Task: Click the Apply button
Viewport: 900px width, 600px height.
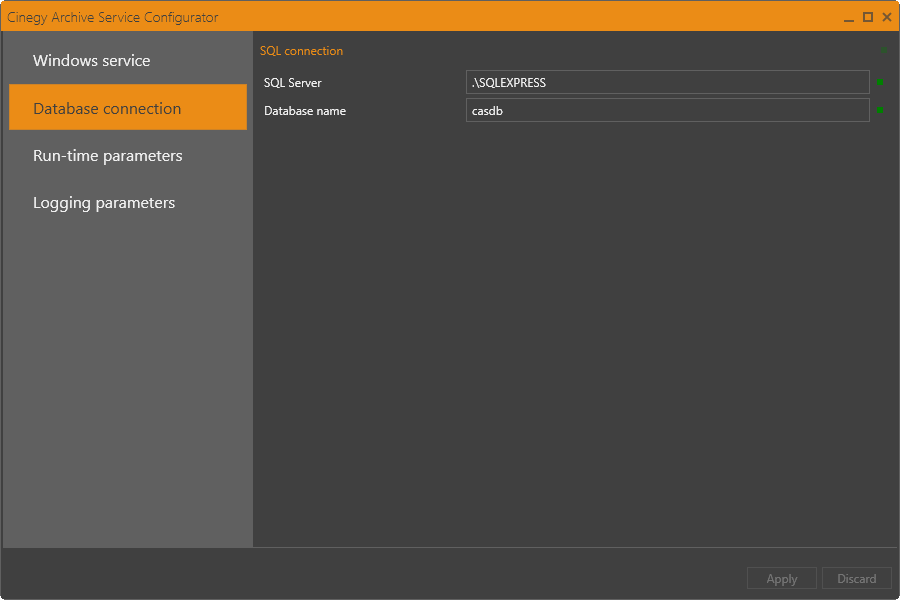Action: [781, 578]
